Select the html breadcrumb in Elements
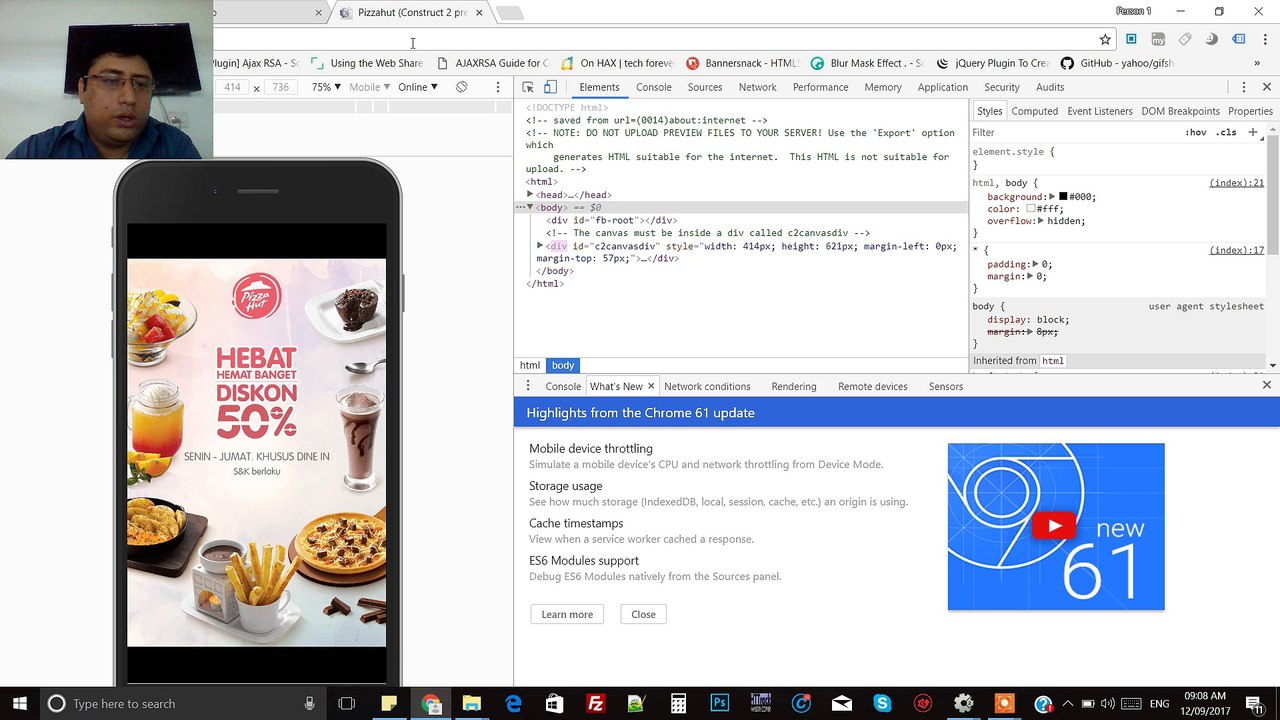Screen dimensions: 1280x720 pos(530,365)
